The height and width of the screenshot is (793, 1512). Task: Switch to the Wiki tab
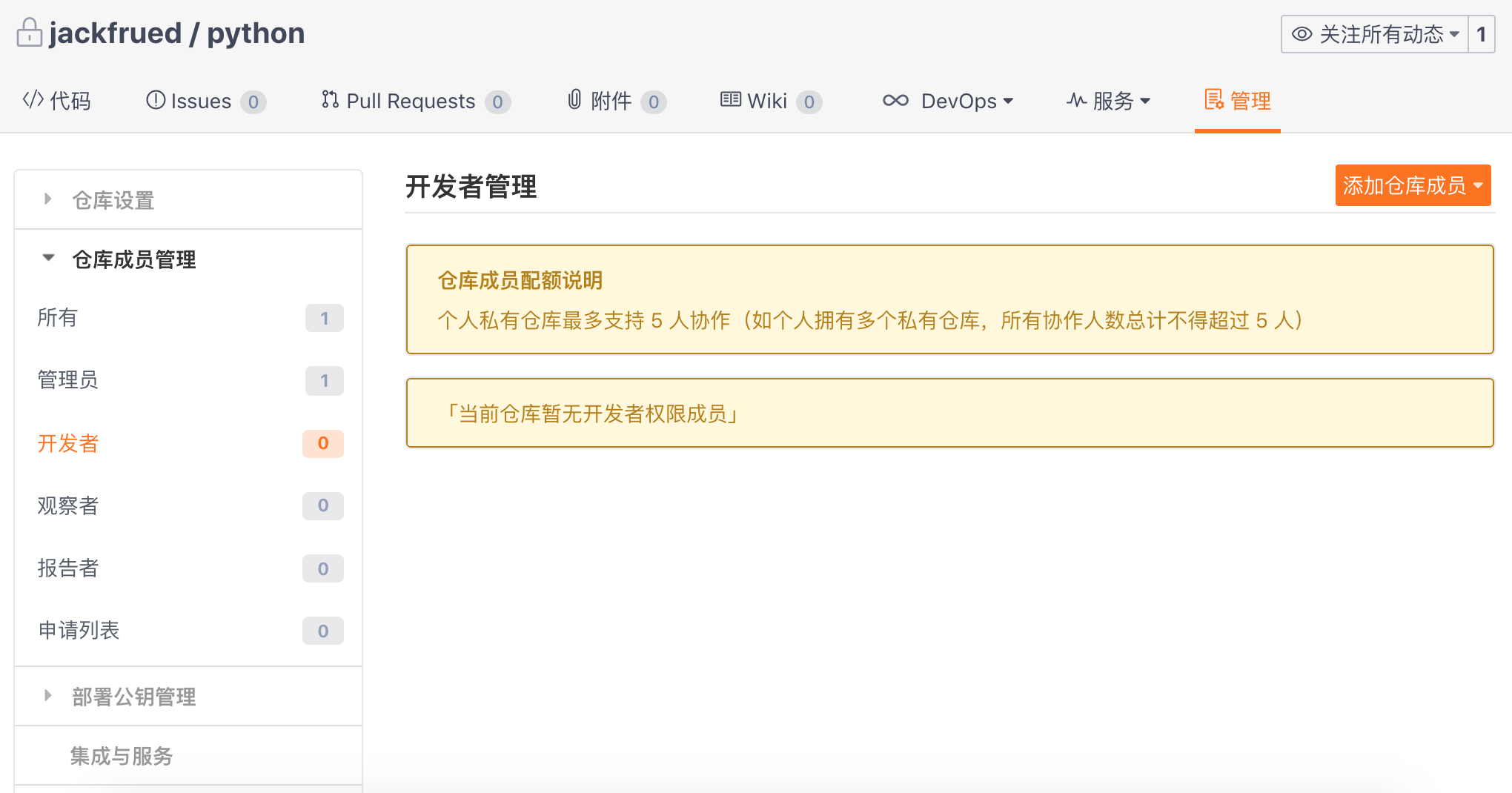point(769,101)
